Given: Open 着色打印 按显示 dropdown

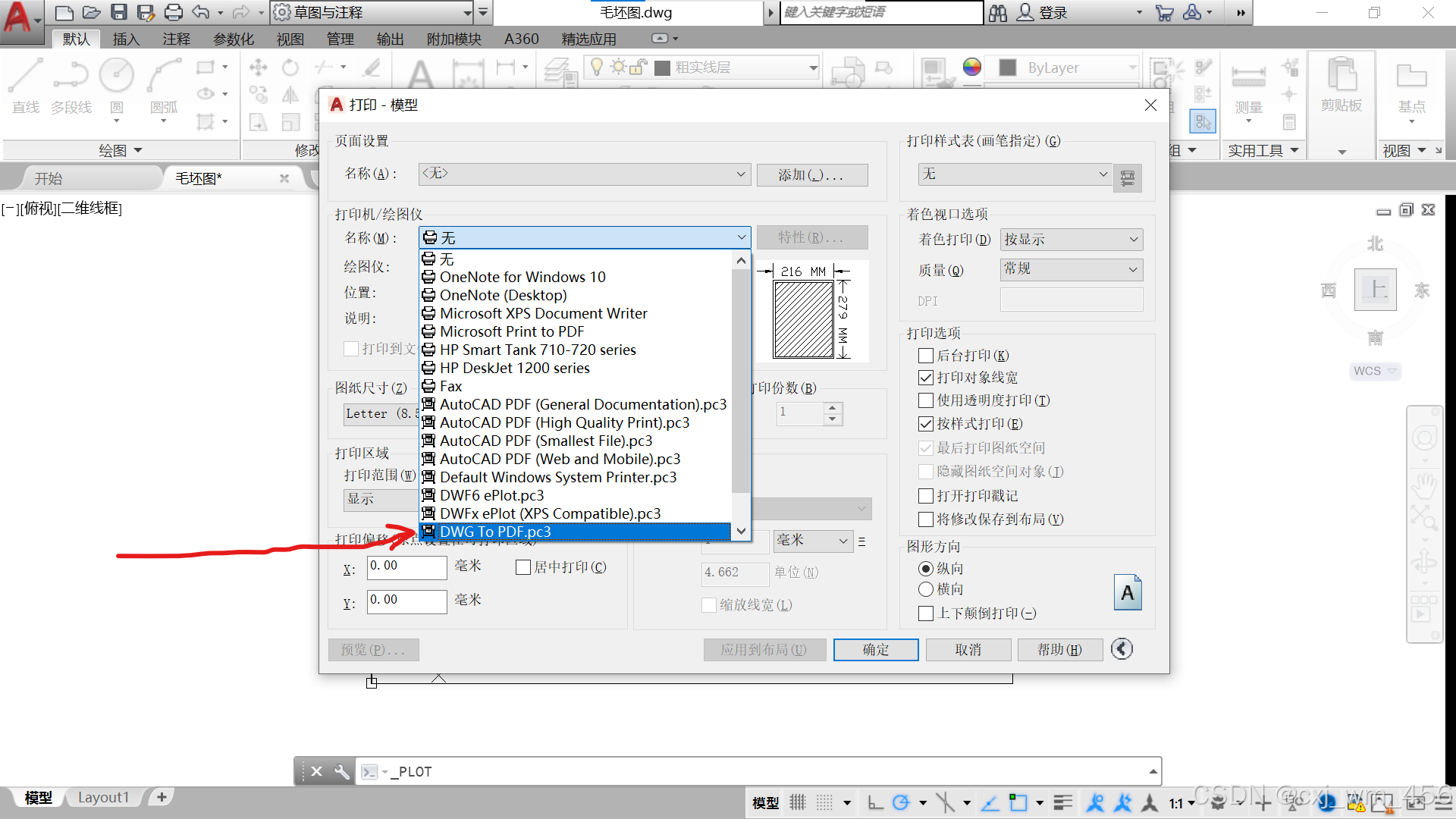Looking at the screenshot, I should click(x=1071, y=240).
